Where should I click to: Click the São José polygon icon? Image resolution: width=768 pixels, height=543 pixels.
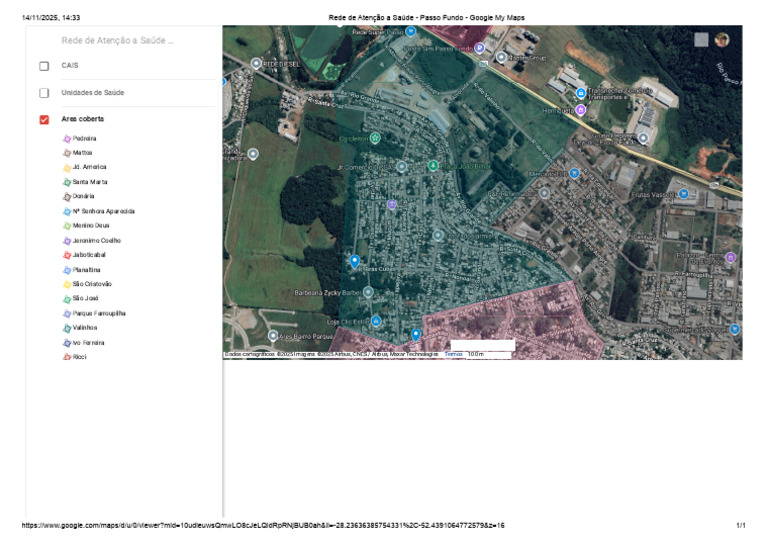point(67,299)
